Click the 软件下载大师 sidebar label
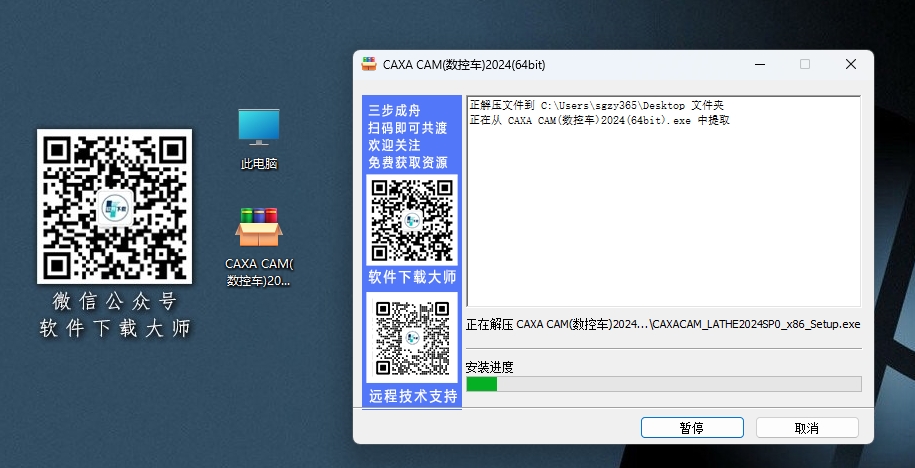The height and width of the screenshot is (468, 915). pos(413,277)
